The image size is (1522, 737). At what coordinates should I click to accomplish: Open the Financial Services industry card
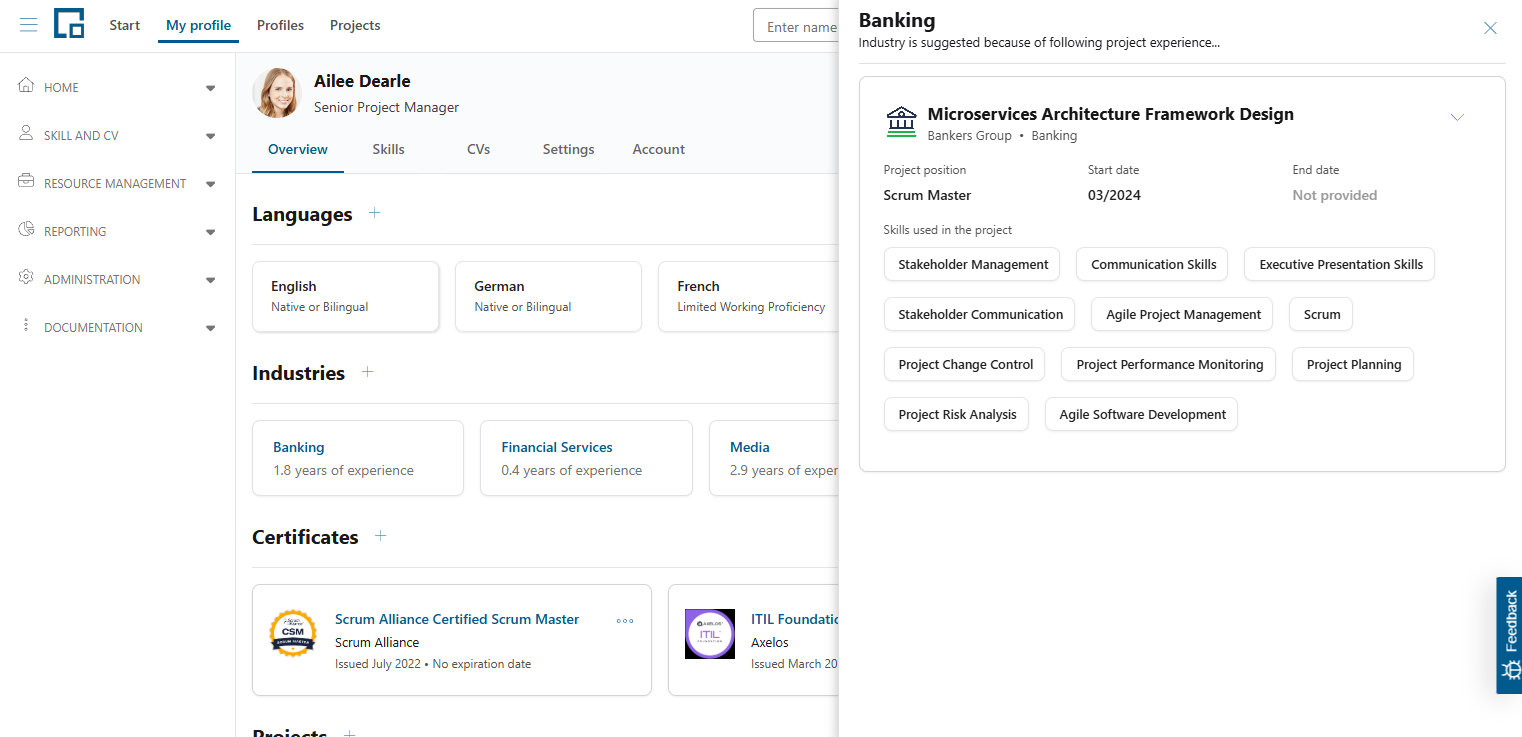[x=586, y=458]
